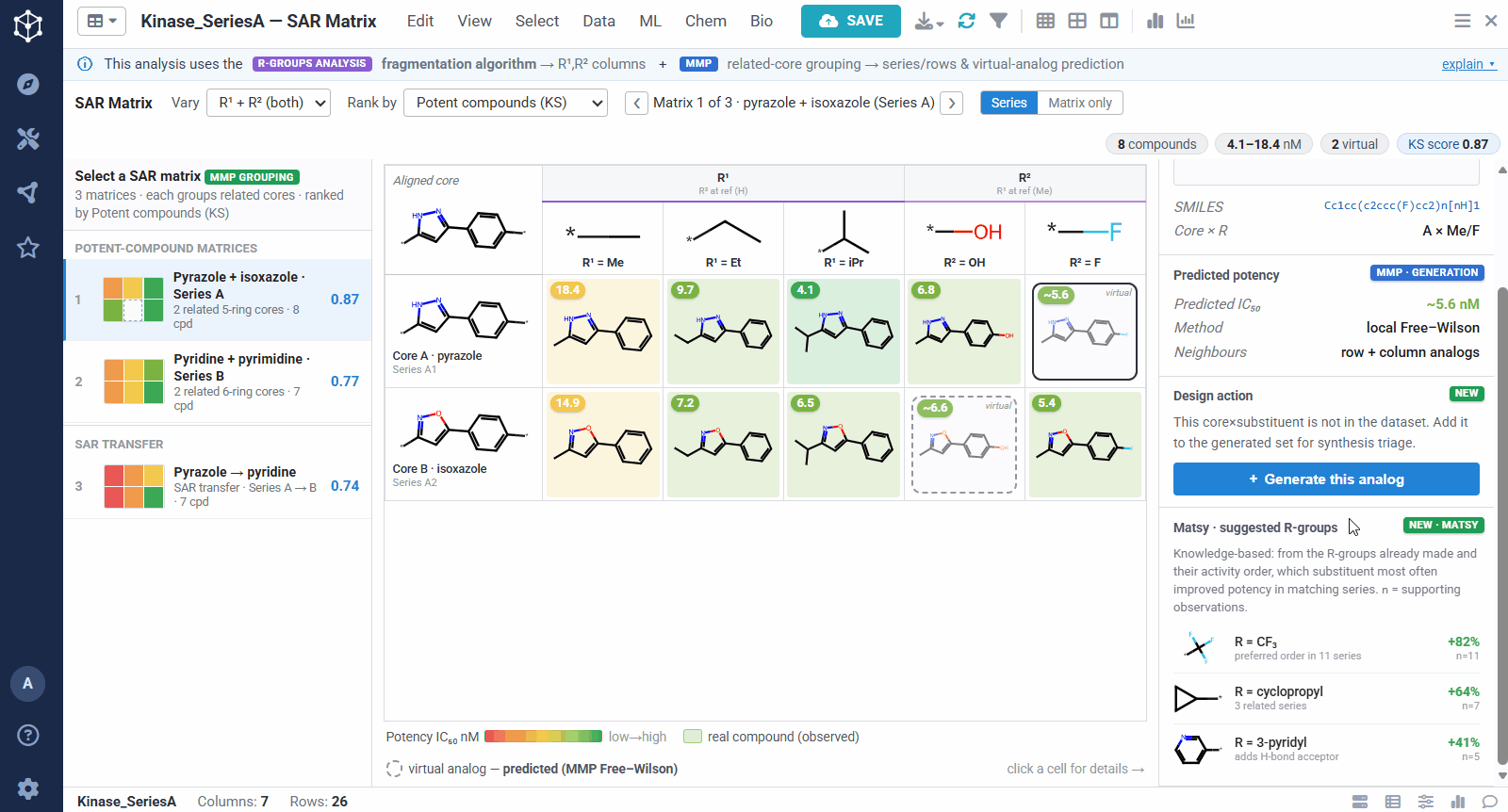This screenshot has width=1508, height=812.
Task: Click the table list icon in status bar
Action: [x=1392, y=802]
